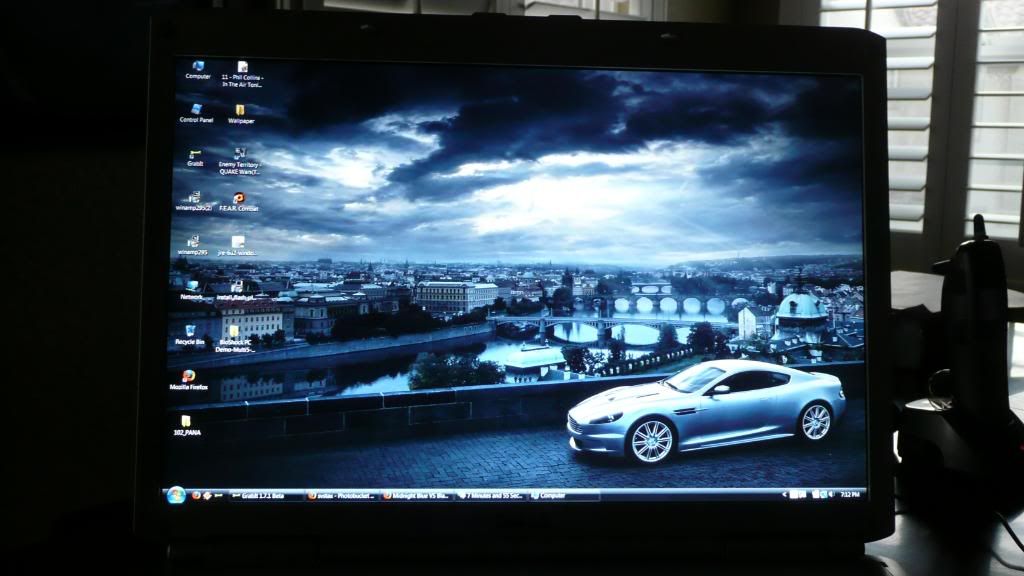
Task: Select the winamp295 installer icon
Action: pos(193,246)
